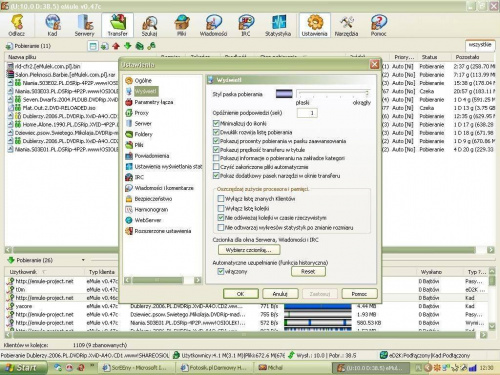
Task: Click the Reset button
Action: pos(308,272)
